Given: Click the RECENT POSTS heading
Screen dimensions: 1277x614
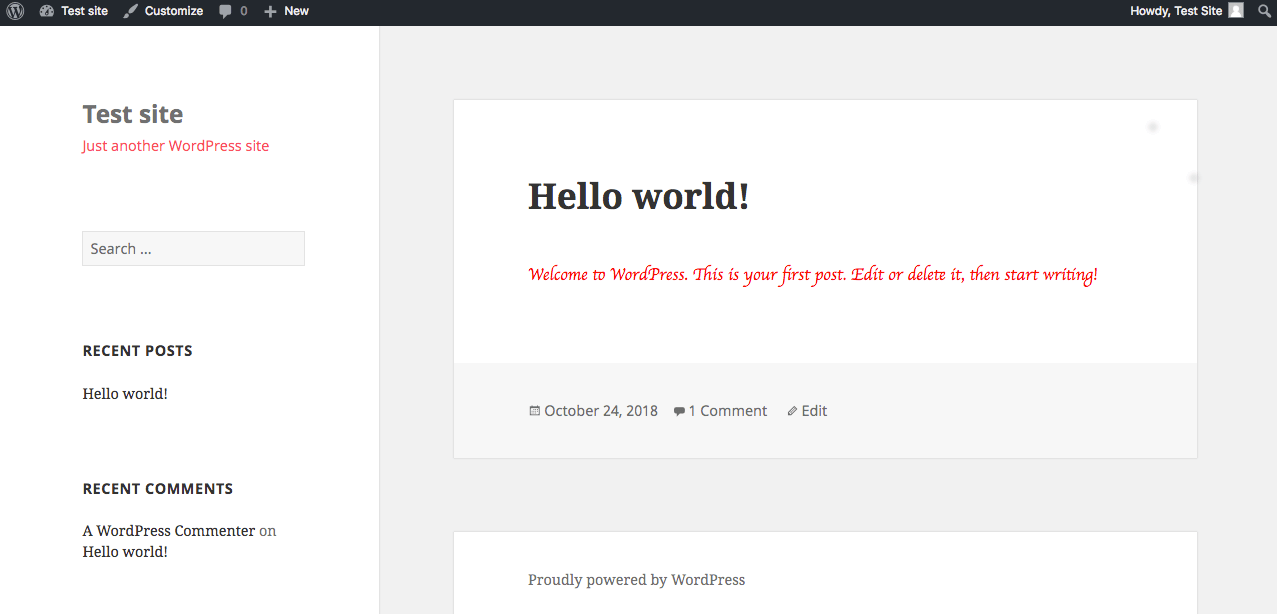Looking at the screenshot, I should pyautogui.click(x=138, y=351).
